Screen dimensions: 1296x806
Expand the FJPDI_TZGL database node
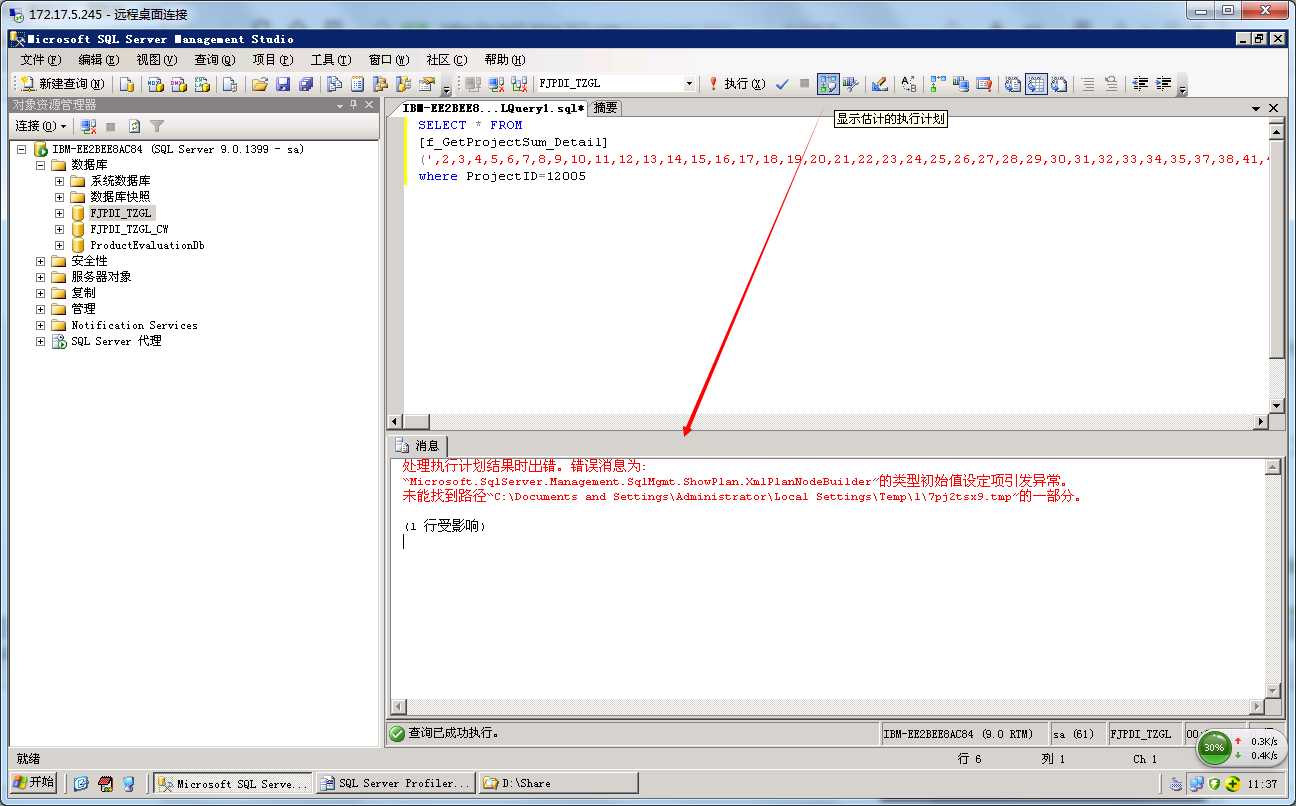click(60, 213)
